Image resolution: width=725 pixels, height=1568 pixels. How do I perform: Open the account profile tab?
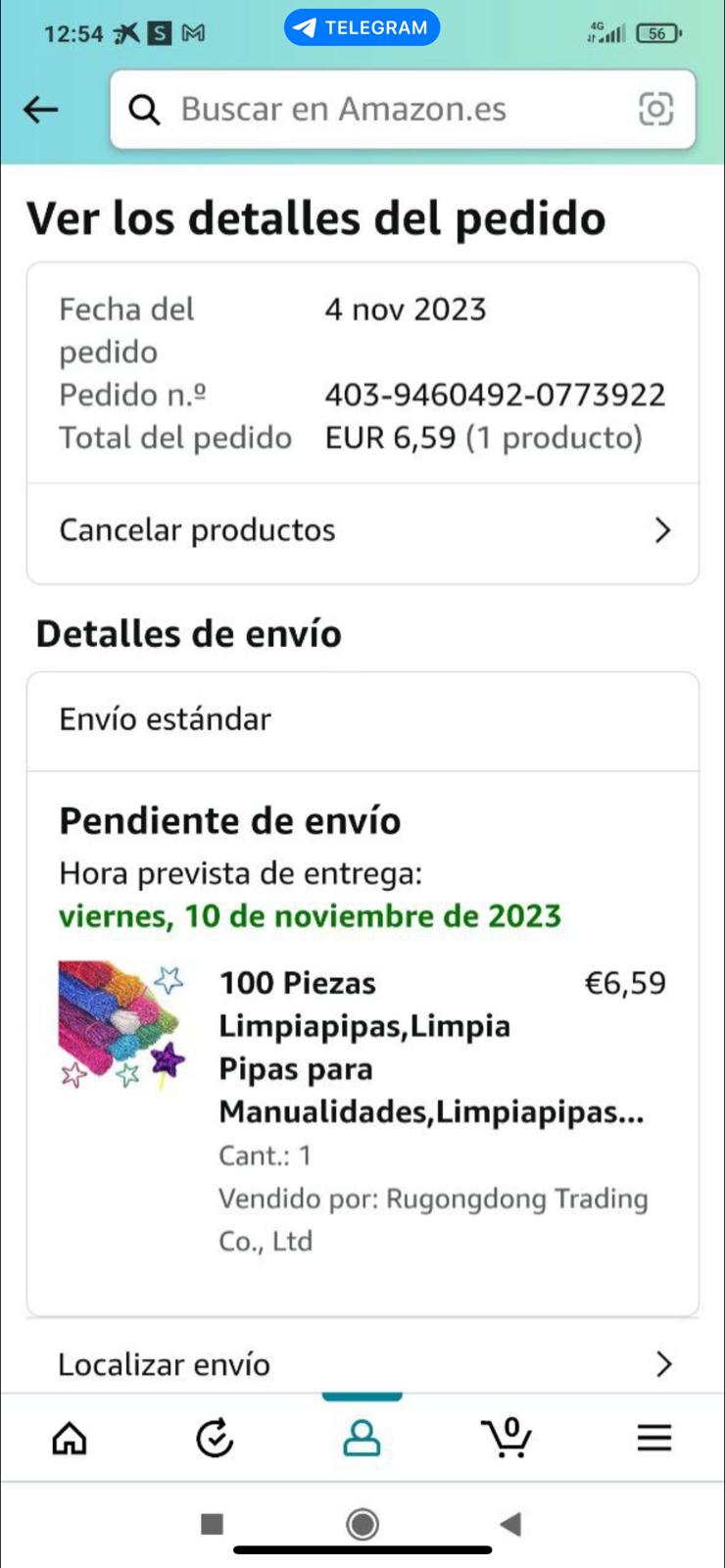(x=362, y=1438)
